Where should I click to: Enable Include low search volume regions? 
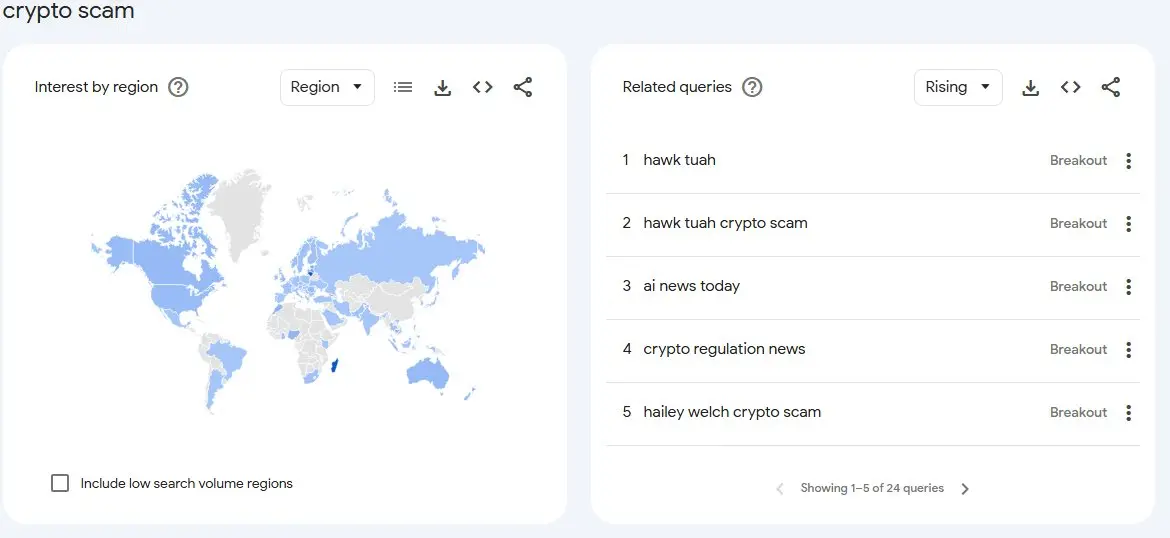pyautogui.click(x=60, y=483)
